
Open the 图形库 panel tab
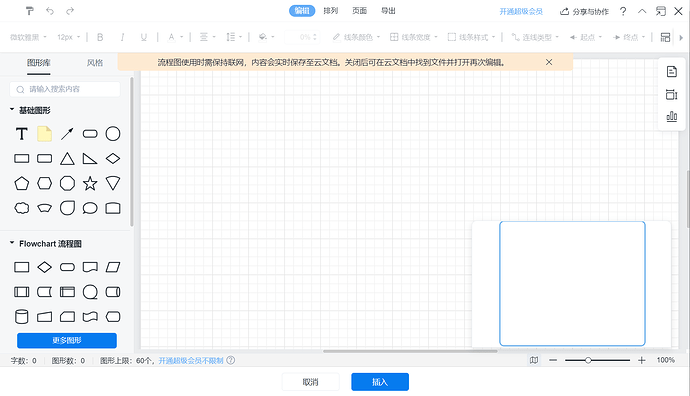(x=39, y=63)
